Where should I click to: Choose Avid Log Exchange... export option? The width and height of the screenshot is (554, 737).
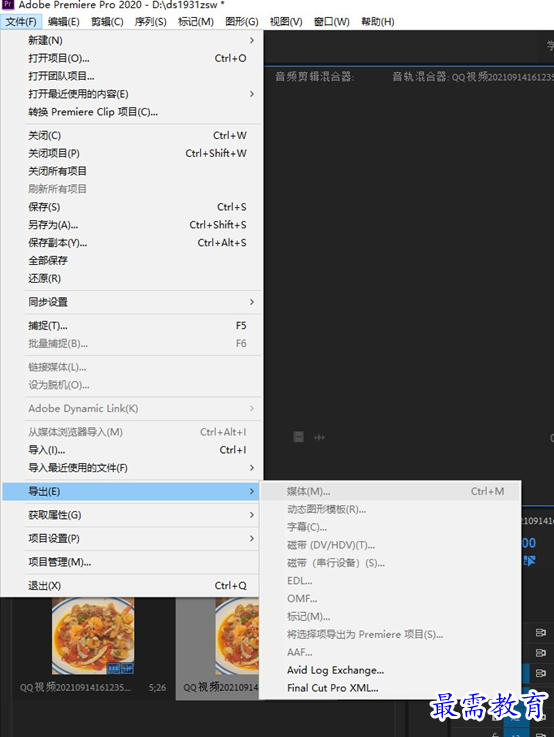390,670
